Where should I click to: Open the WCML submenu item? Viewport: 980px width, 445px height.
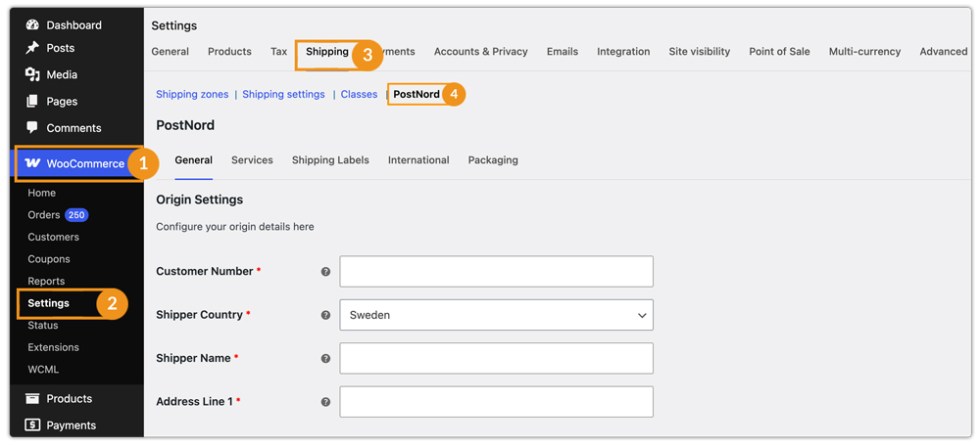pos(43,369)
